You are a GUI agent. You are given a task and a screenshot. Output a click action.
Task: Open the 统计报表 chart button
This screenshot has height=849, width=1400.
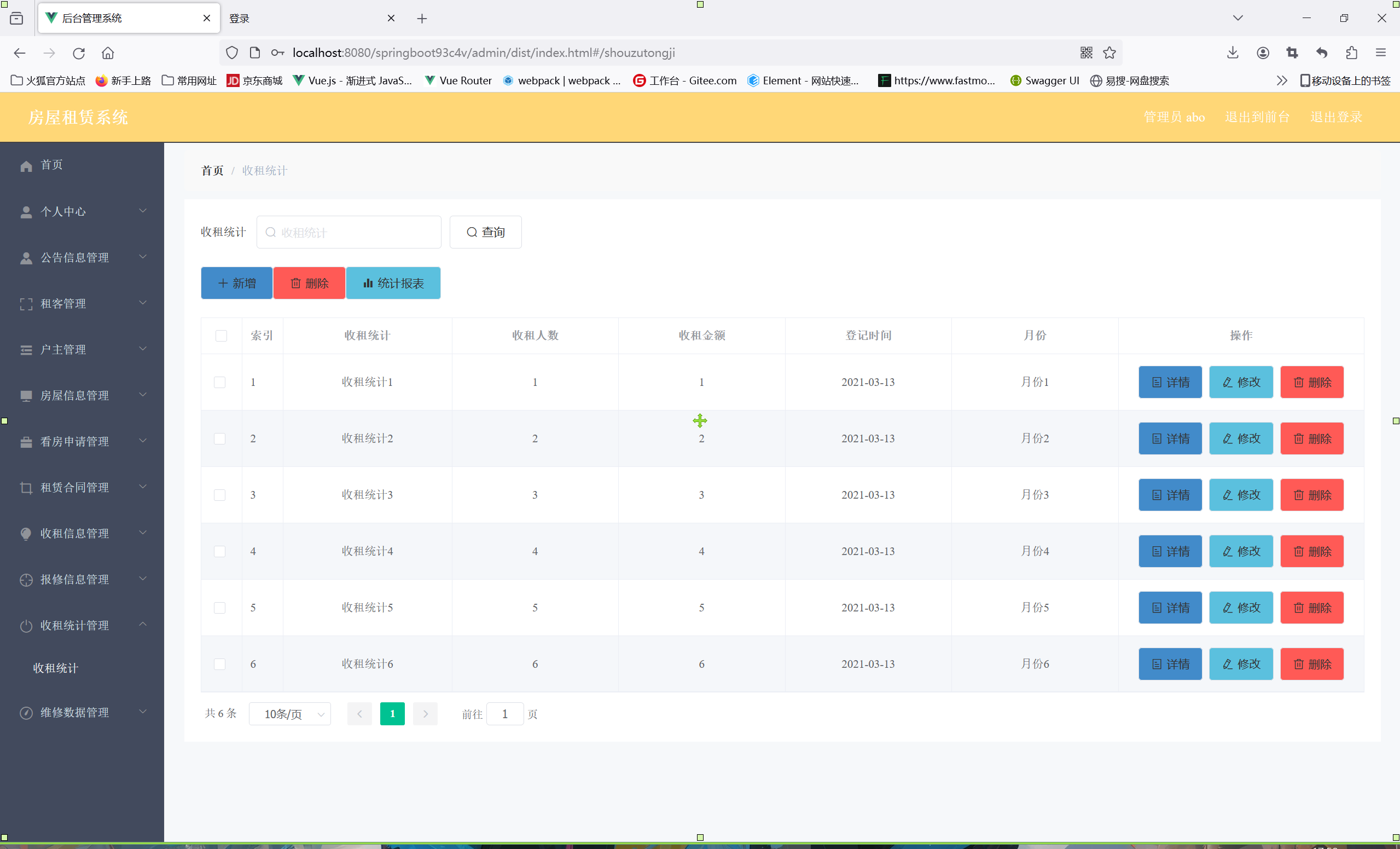coord(393,283)
